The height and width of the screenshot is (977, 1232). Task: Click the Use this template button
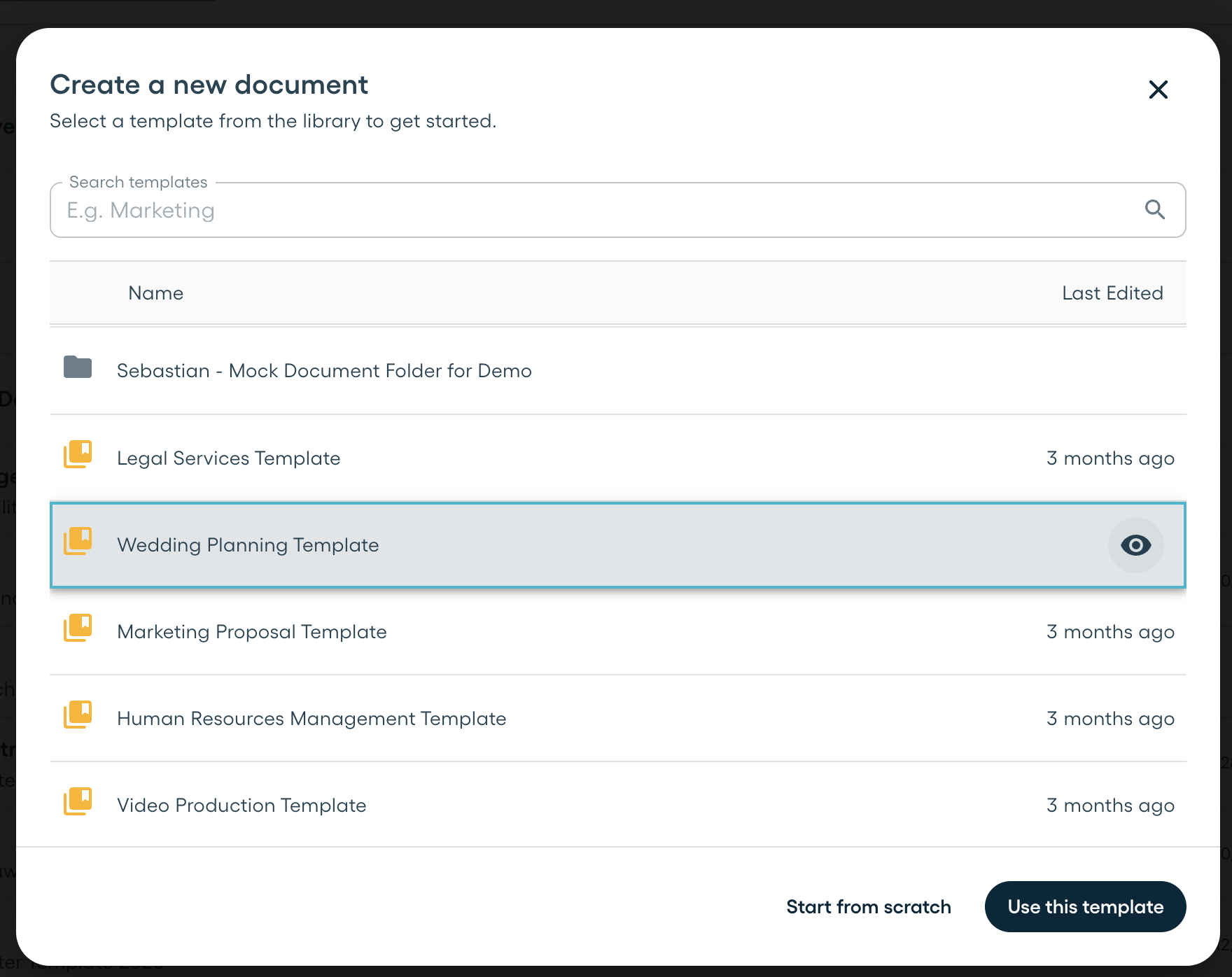coord(1085,907)
